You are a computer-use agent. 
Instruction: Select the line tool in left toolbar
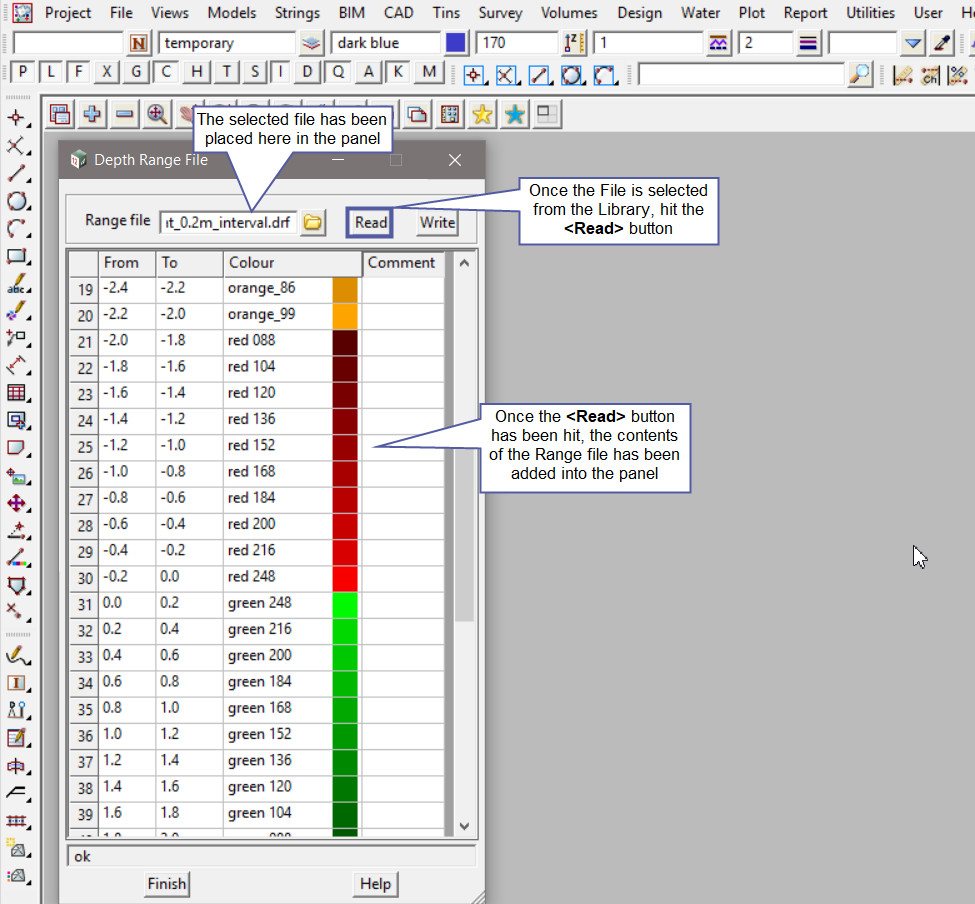tap(16, 173)
